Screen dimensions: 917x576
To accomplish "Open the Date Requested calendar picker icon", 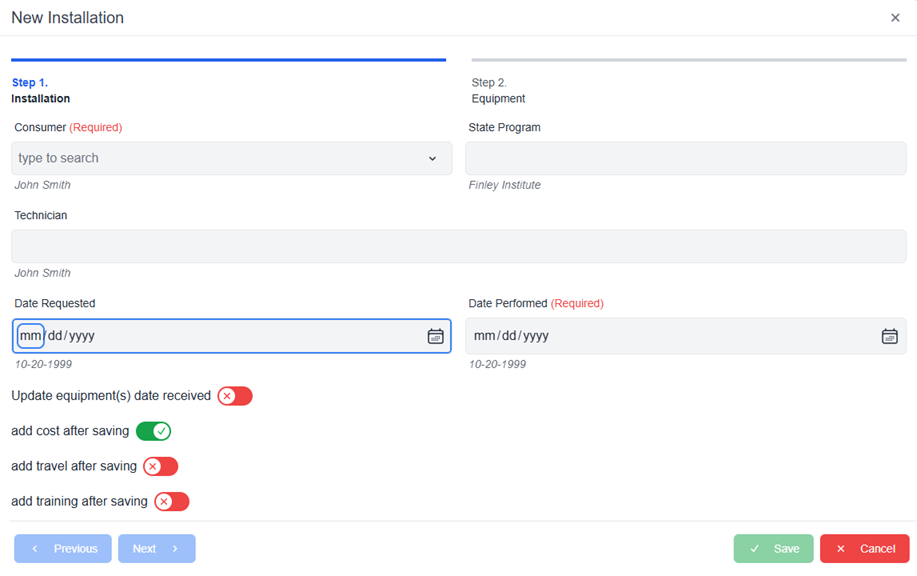I will click(435, 336).
